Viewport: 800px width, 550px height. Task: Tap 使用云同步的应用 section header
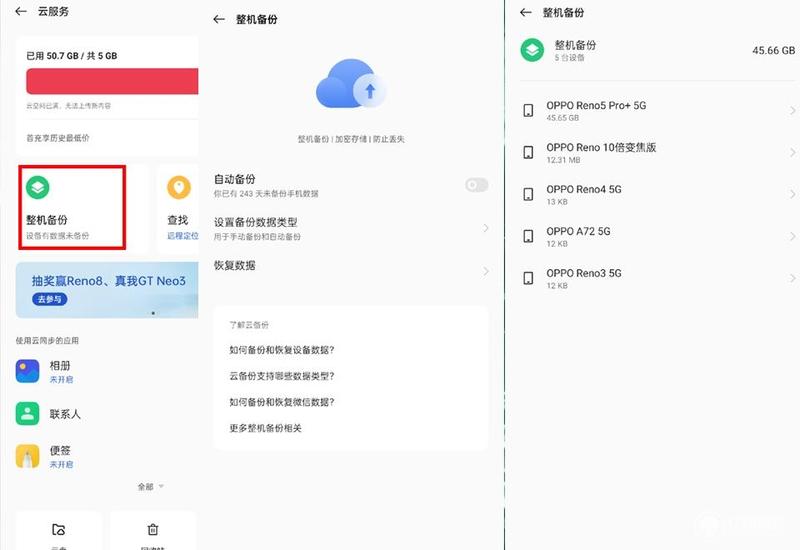pyautogui.click(x=47, y=340)
